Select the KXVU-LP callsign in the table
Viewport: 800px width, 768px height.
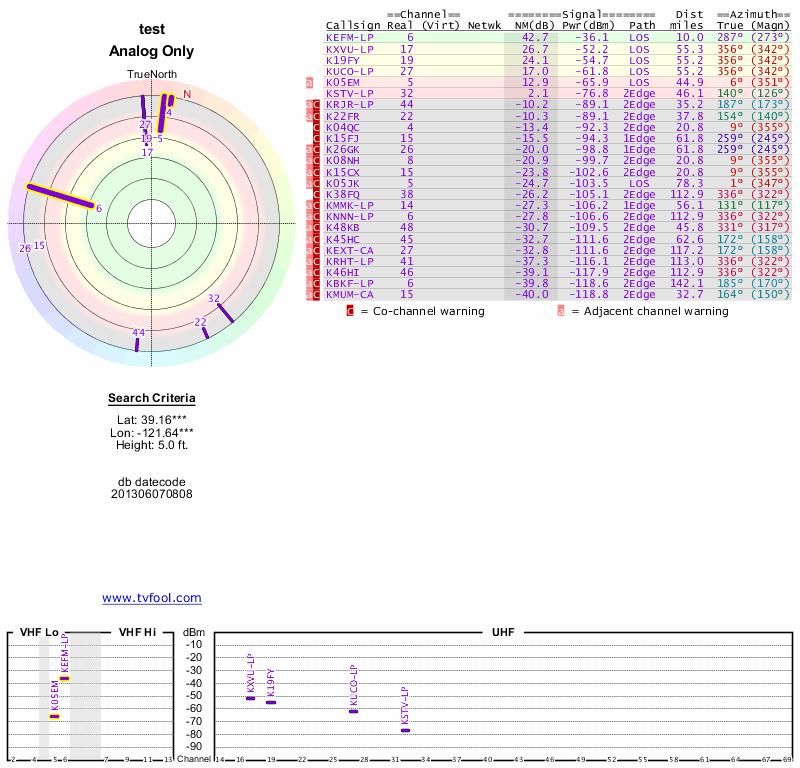[x=349, y=48]
